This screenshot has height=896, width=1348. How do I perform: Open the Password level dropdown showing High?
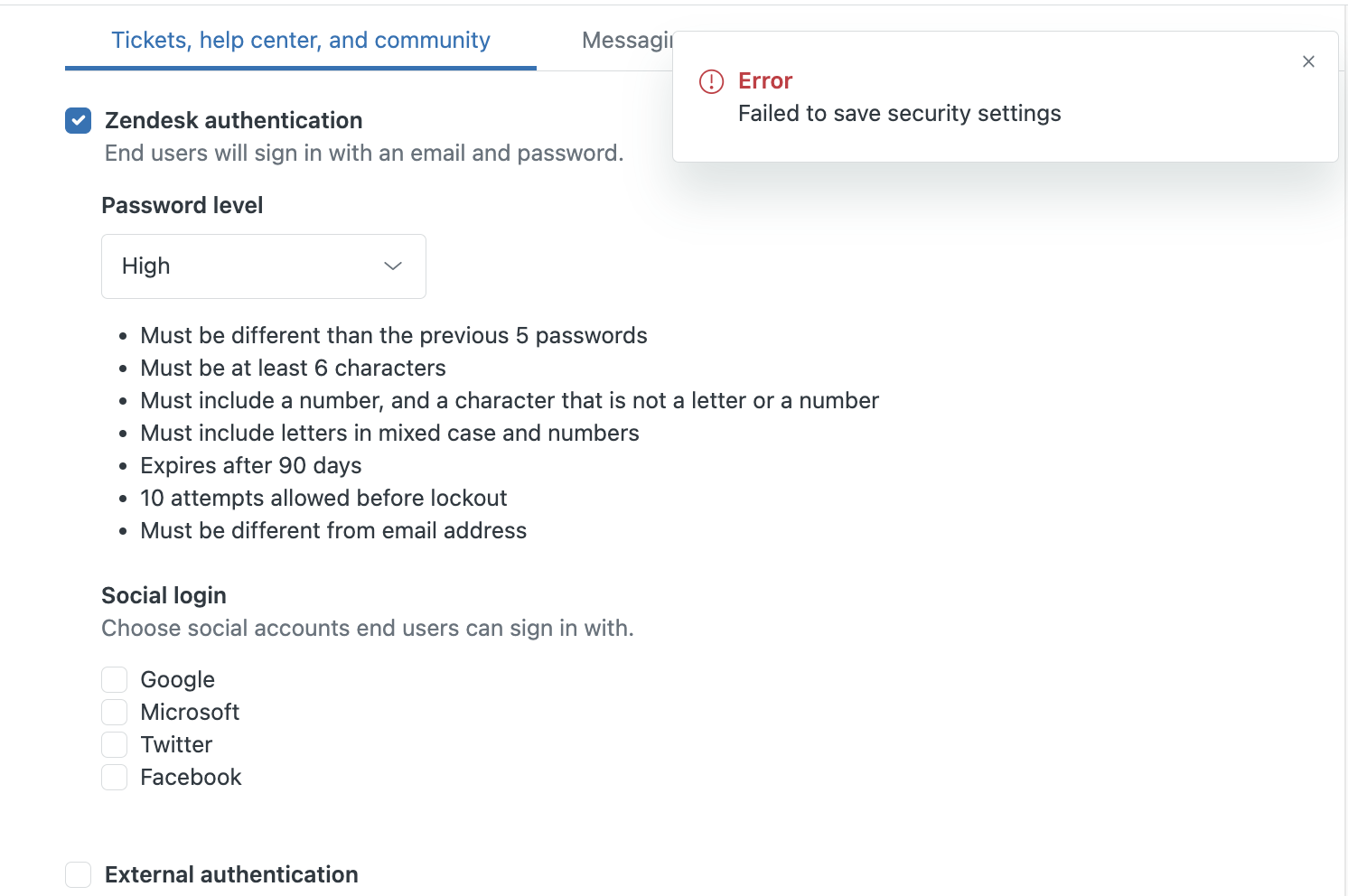click(x=263, y=266)
